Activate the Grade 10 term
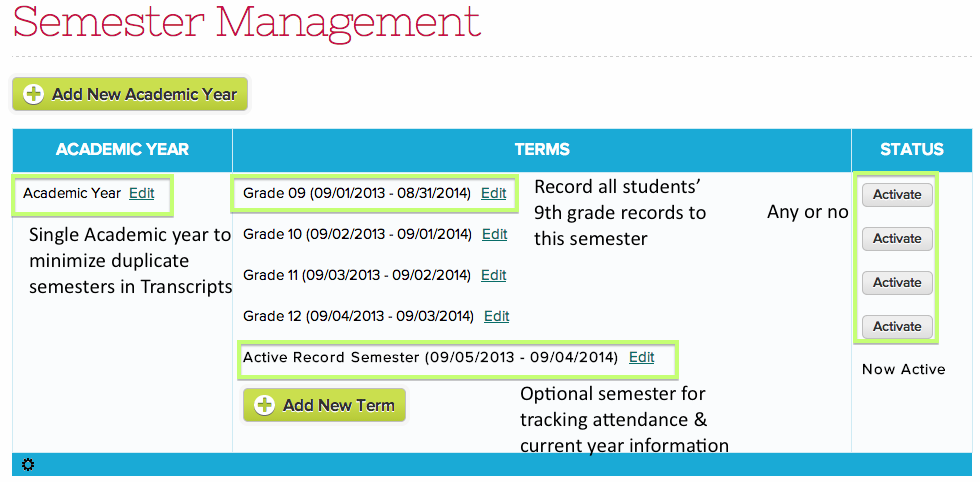Screen dimensions: 980x482 (x=897, y=239)
